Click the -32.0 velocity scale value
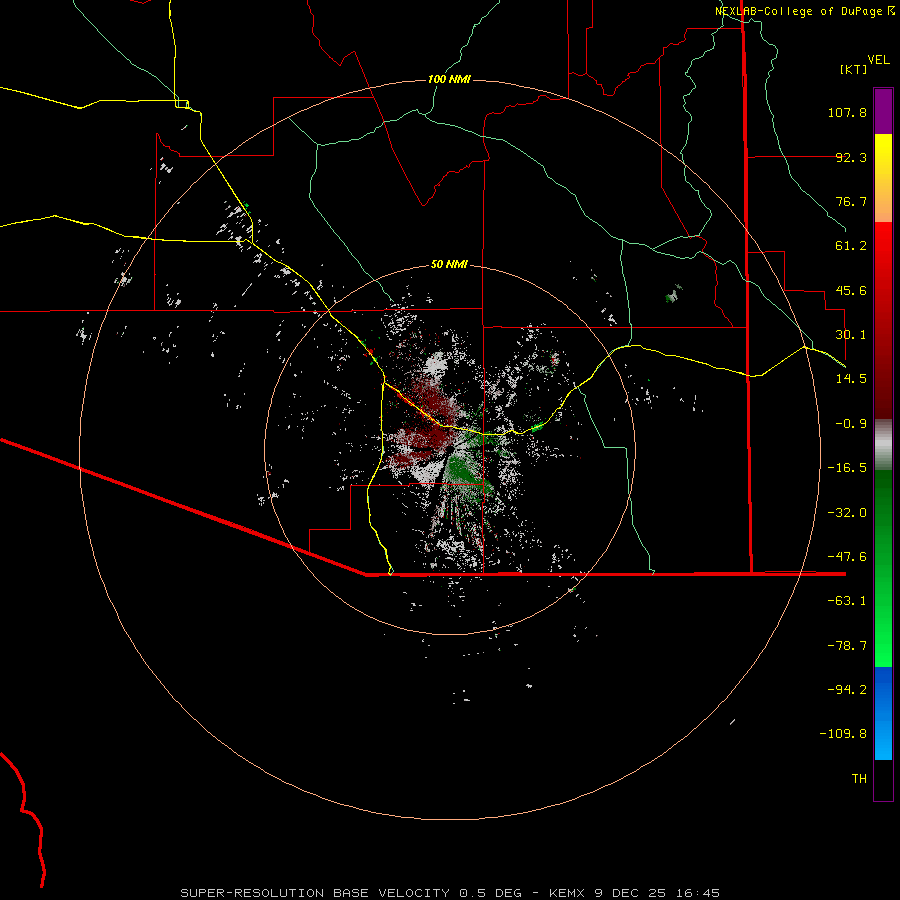The width and height of the screenshot is (900, 900). coord(847,513)
